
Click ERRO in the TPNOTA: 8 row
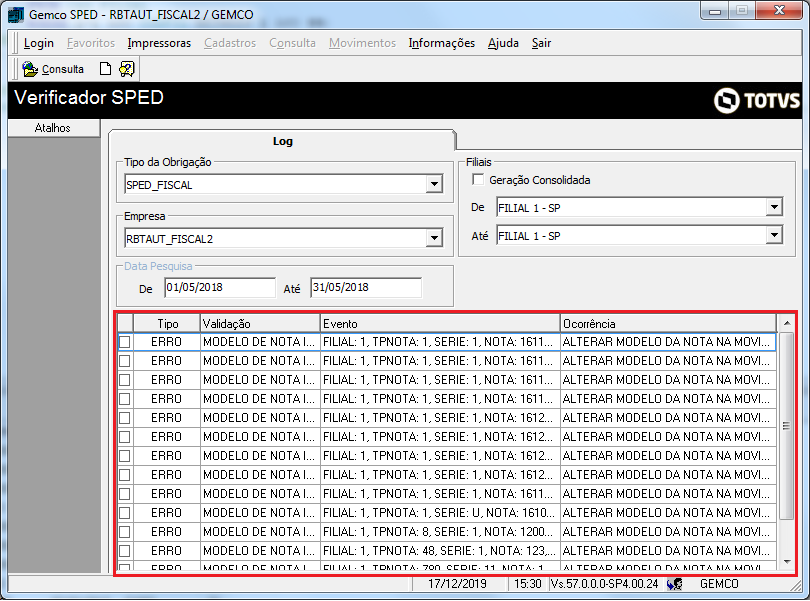tap(166, 532)
